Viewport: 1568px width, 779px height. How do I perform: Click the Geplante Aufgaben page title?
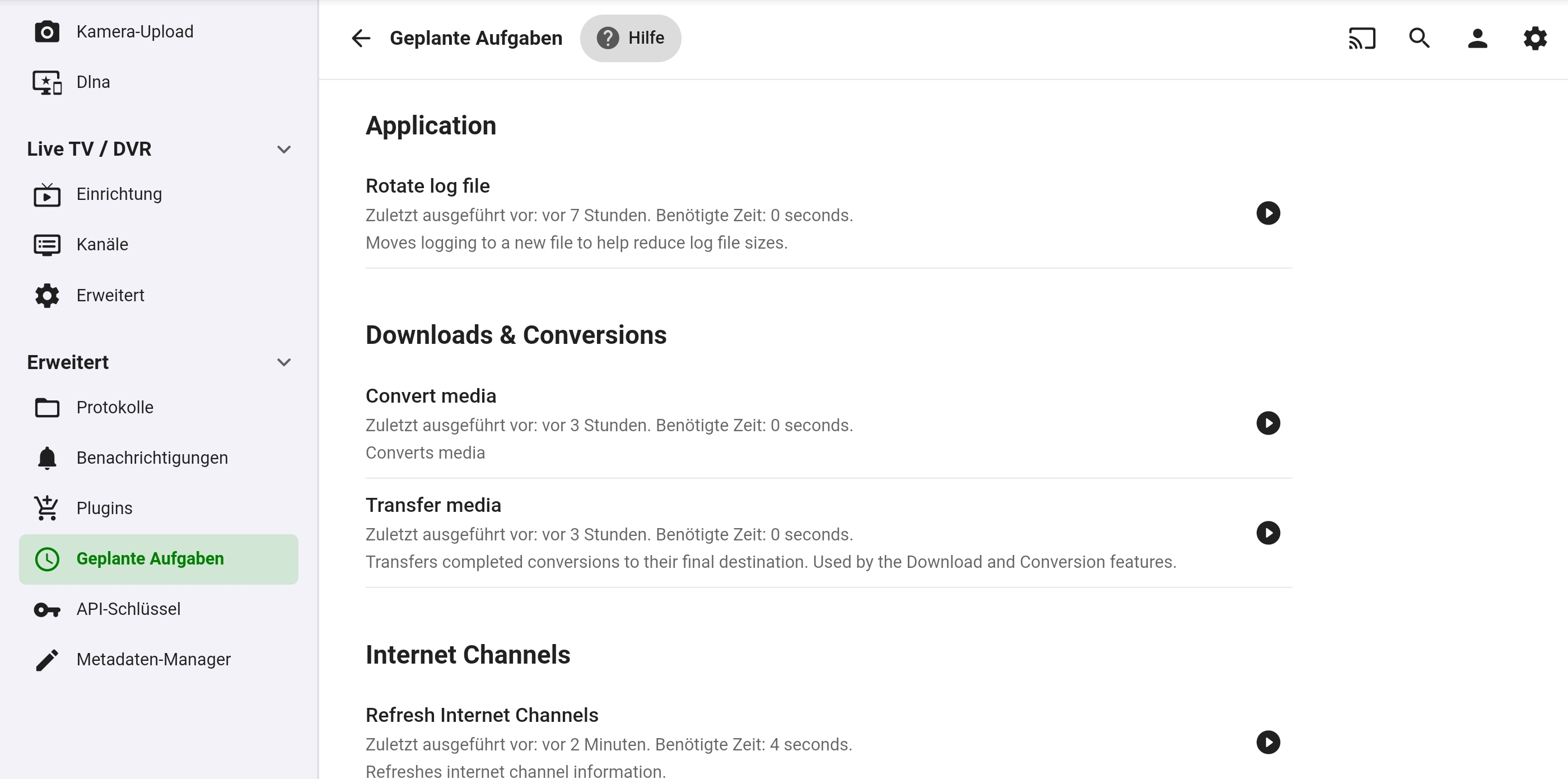476,38
